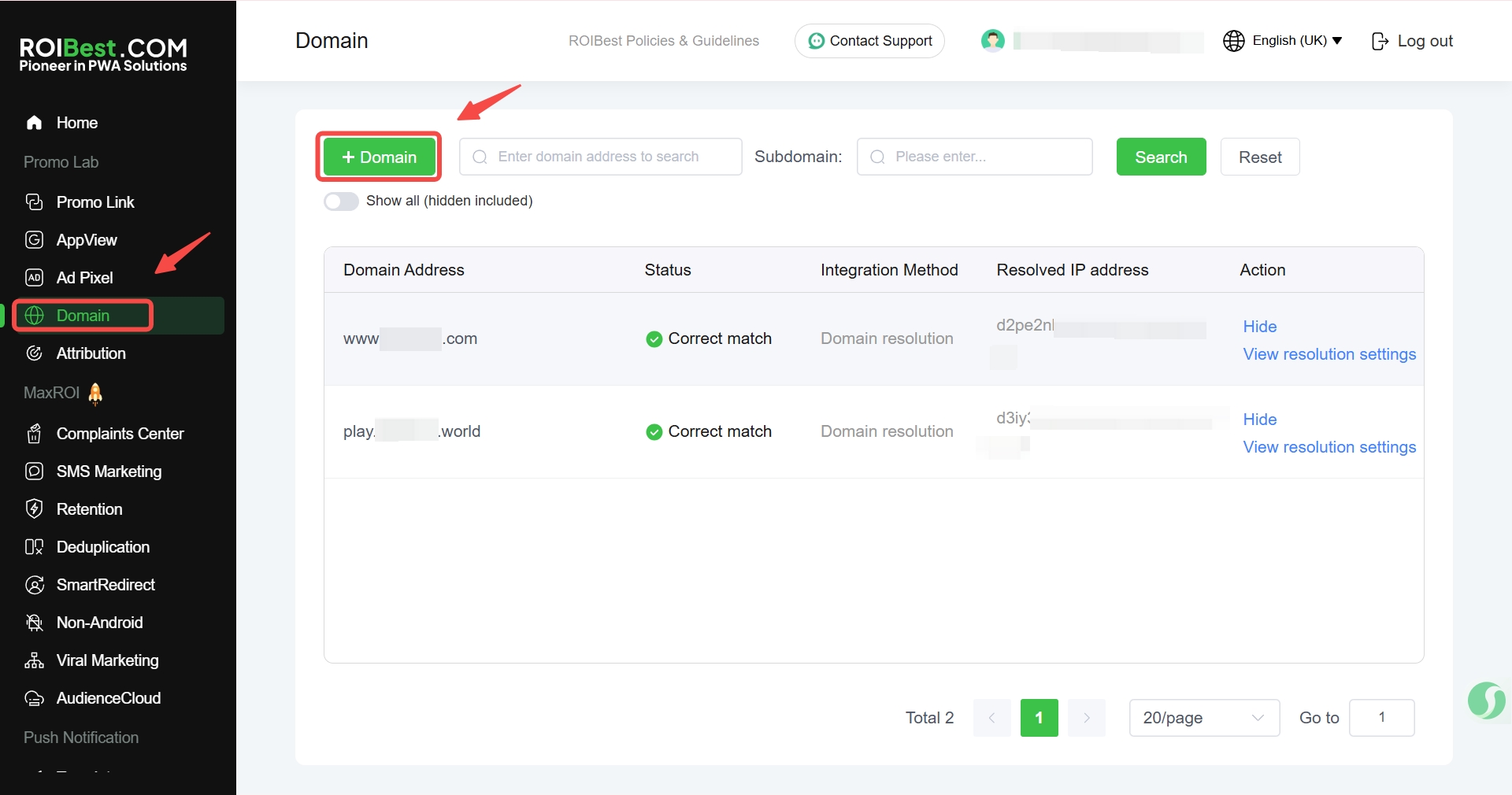Click the Complaints Center icon
Viewport: 1512px width, 795px height.
[34, 434]
